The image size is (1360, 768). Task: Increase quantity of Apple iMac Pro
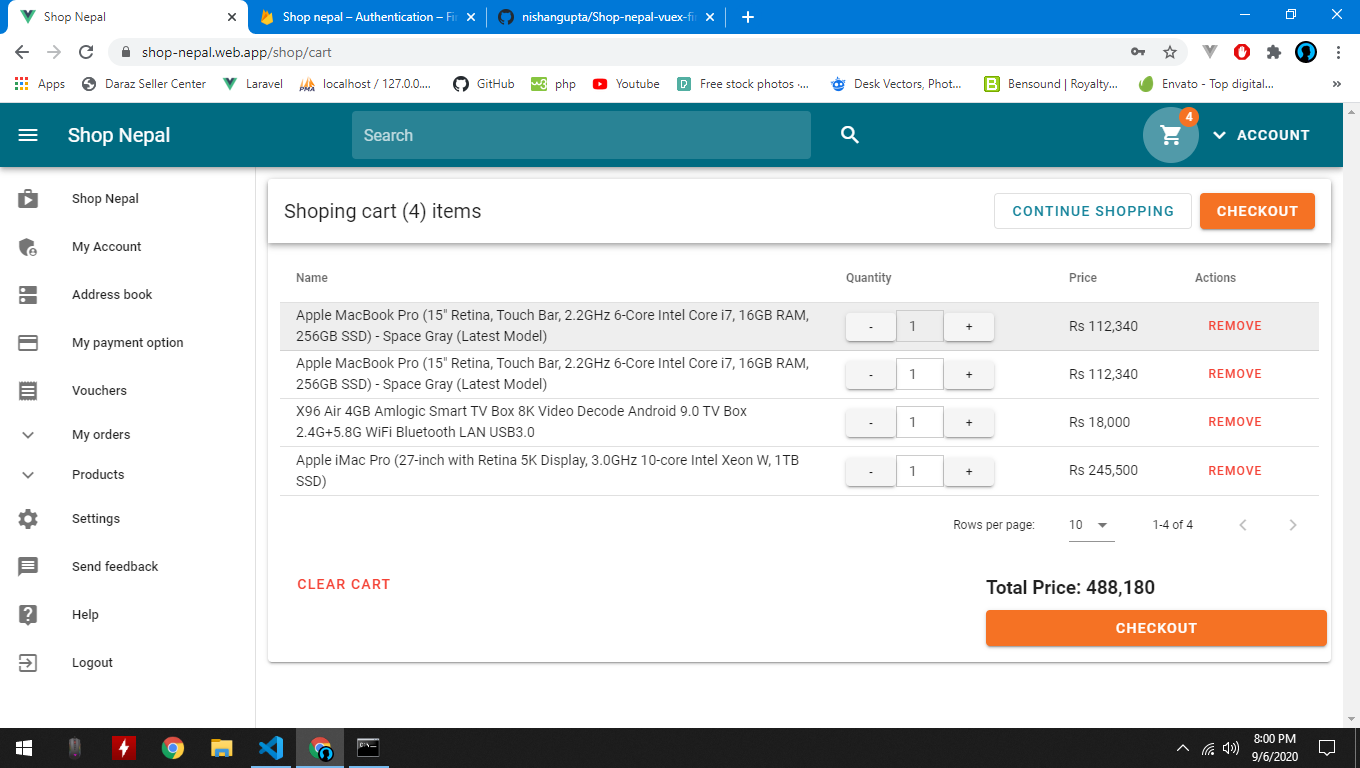coord(969,471)
